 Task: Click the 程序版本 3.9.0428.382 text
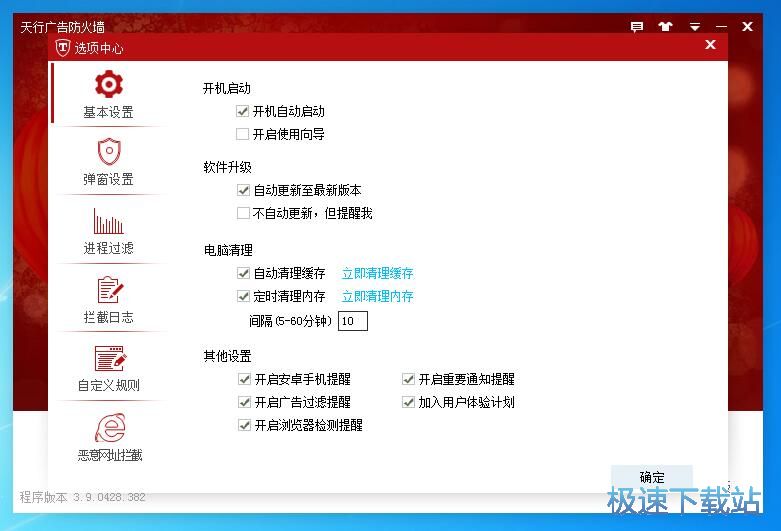click(x=83, y=497)
